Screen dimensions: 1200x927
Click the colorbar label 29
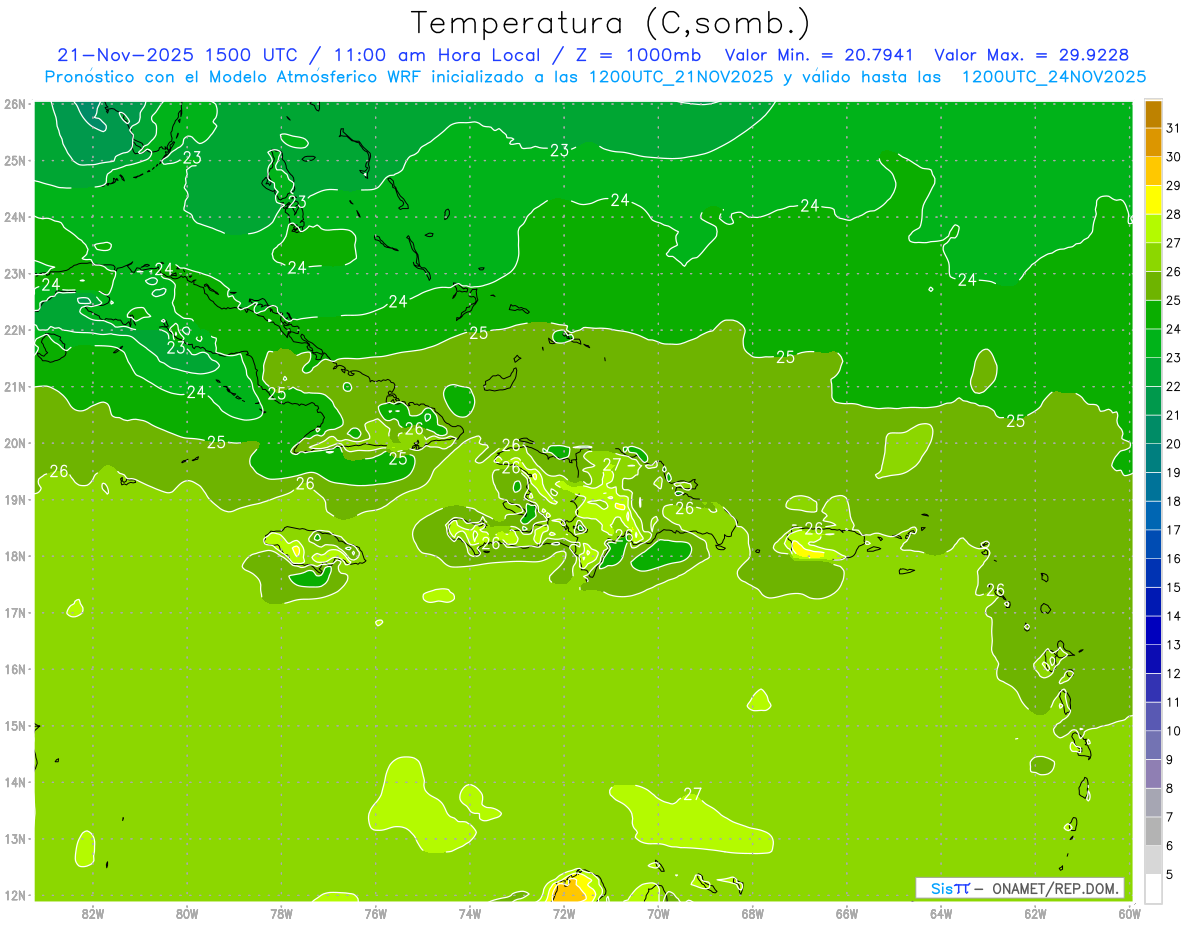(x=1174, y=185)
